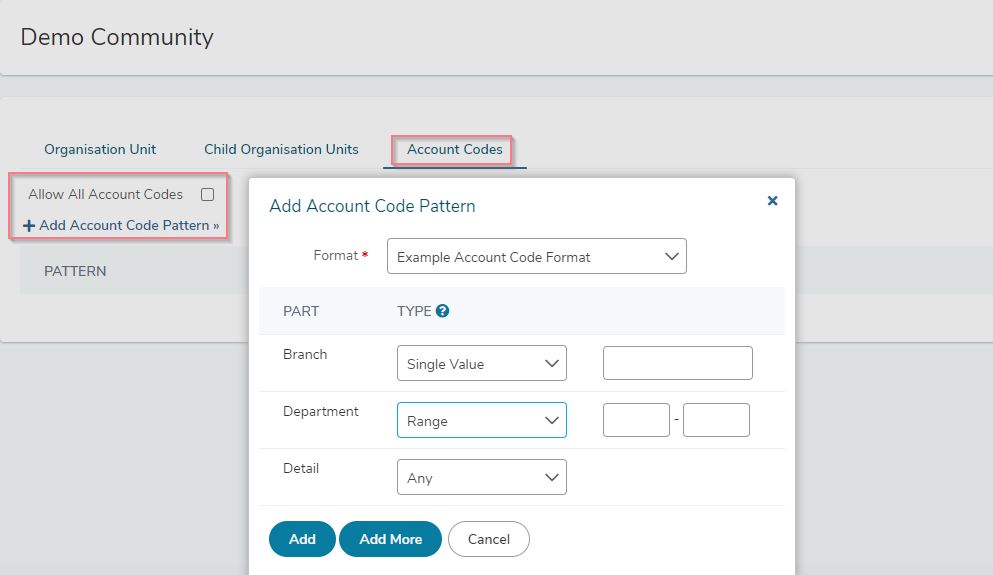
Task: Enable the Allow All Account Codes checkbox
Action: (x=208, y=194)
